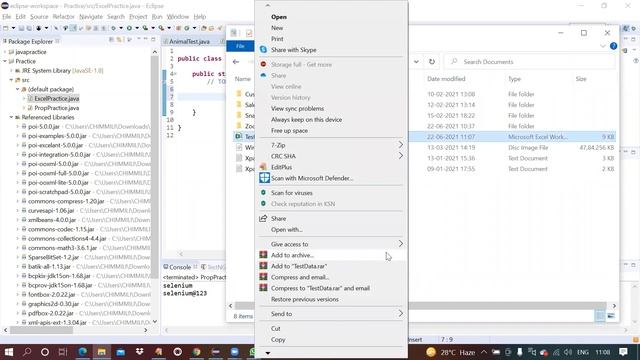The image size is (640, 360).
Task: Select New in the context menu
Action: coord(277,28)
